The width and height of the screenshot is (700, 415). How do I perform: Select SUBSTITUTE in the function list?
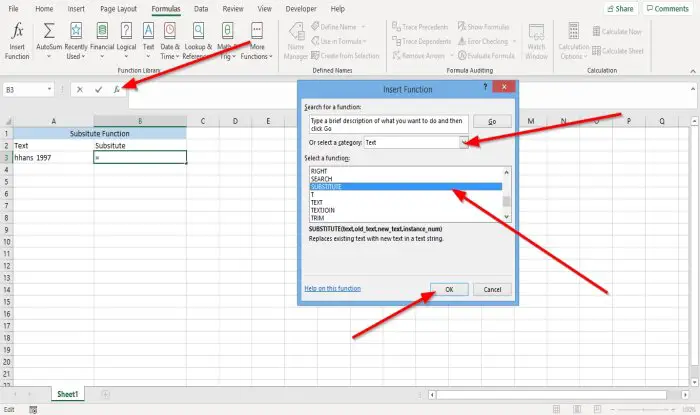(405, 187)
